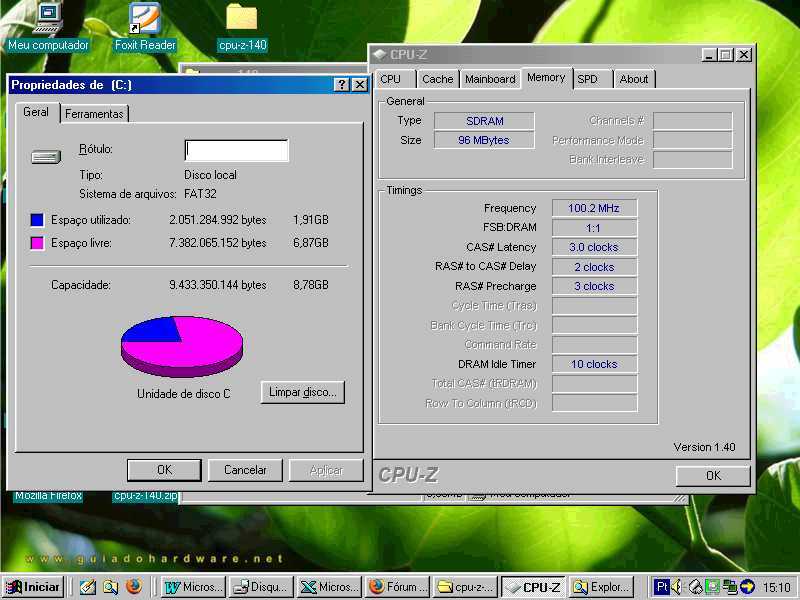Click the first quick launch pencil icon
The height and width of the screenshot is (600, 800).
coord(87,587)
